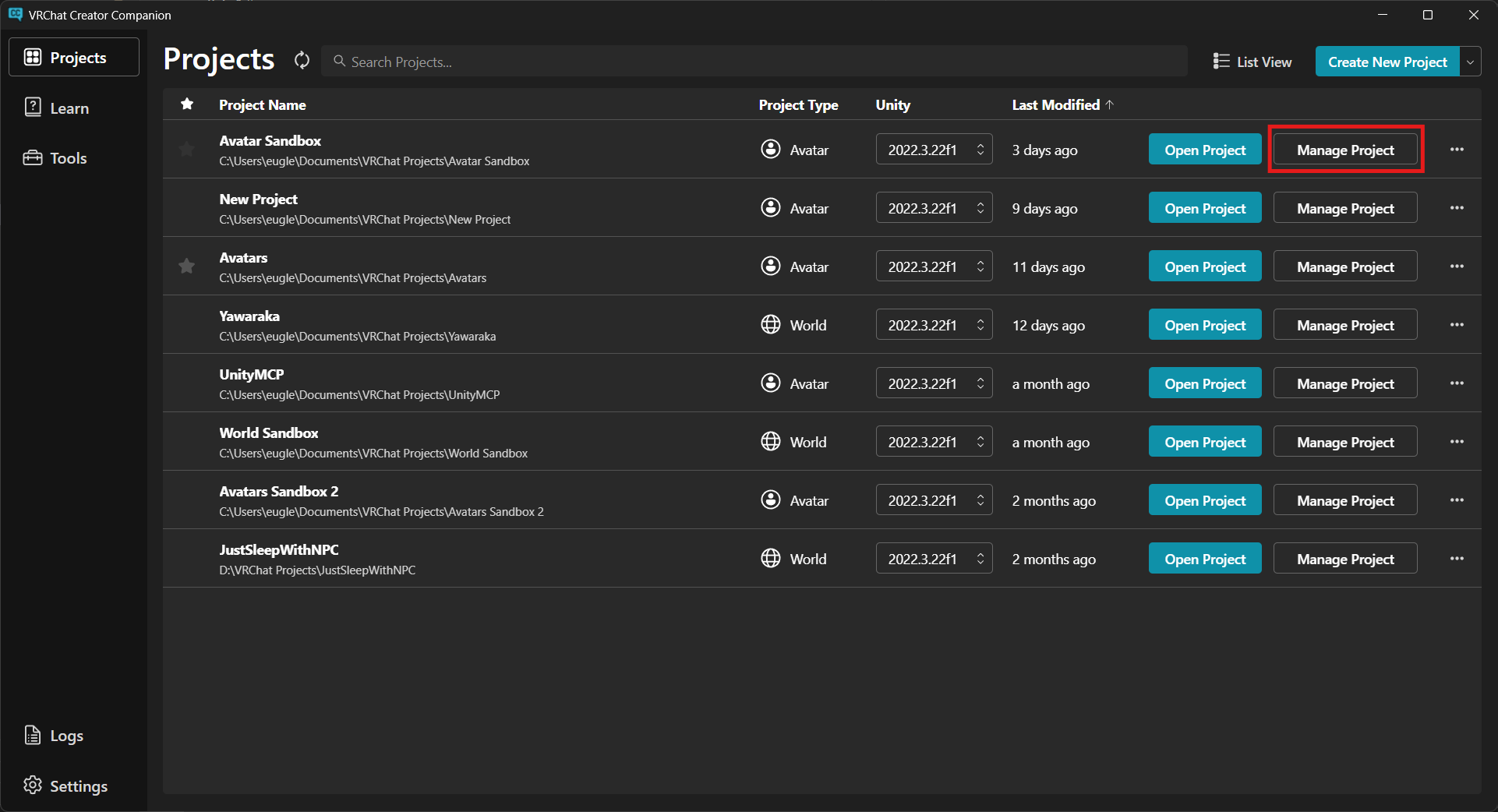Manage the Avatar Sandbox project

coord(1345,149)
